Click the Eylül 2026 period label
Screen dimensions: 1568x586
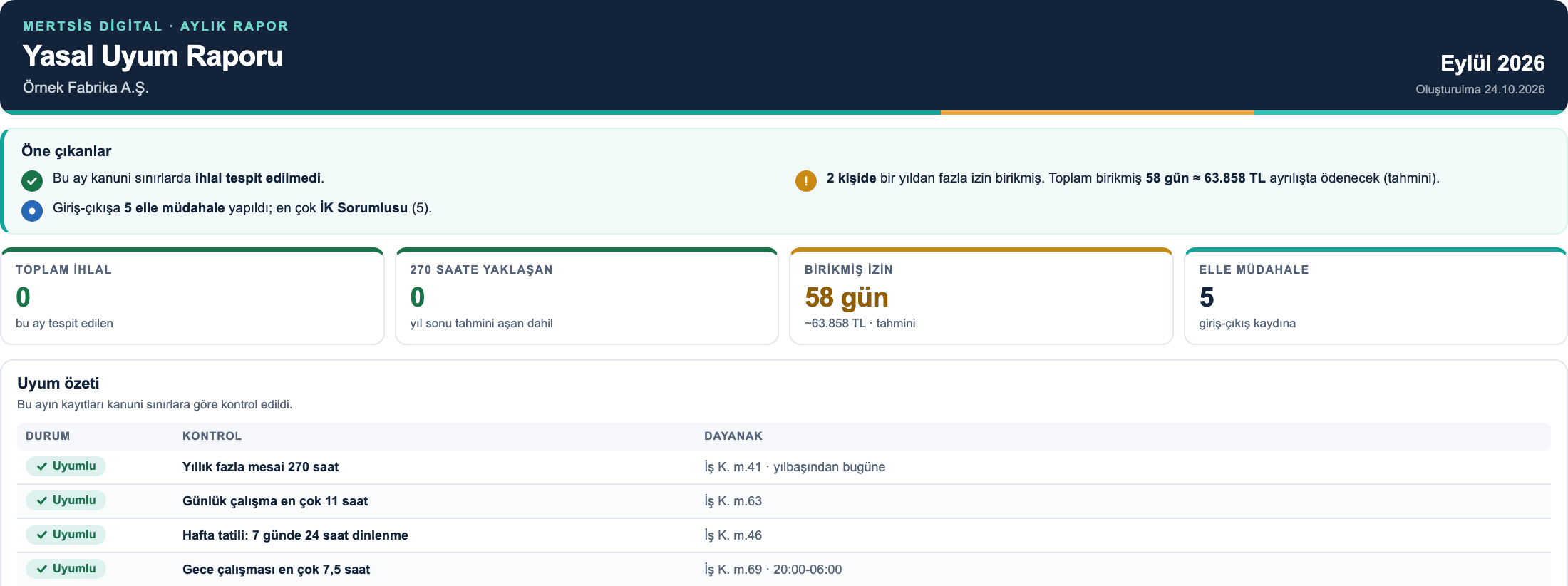point(1492,63)
